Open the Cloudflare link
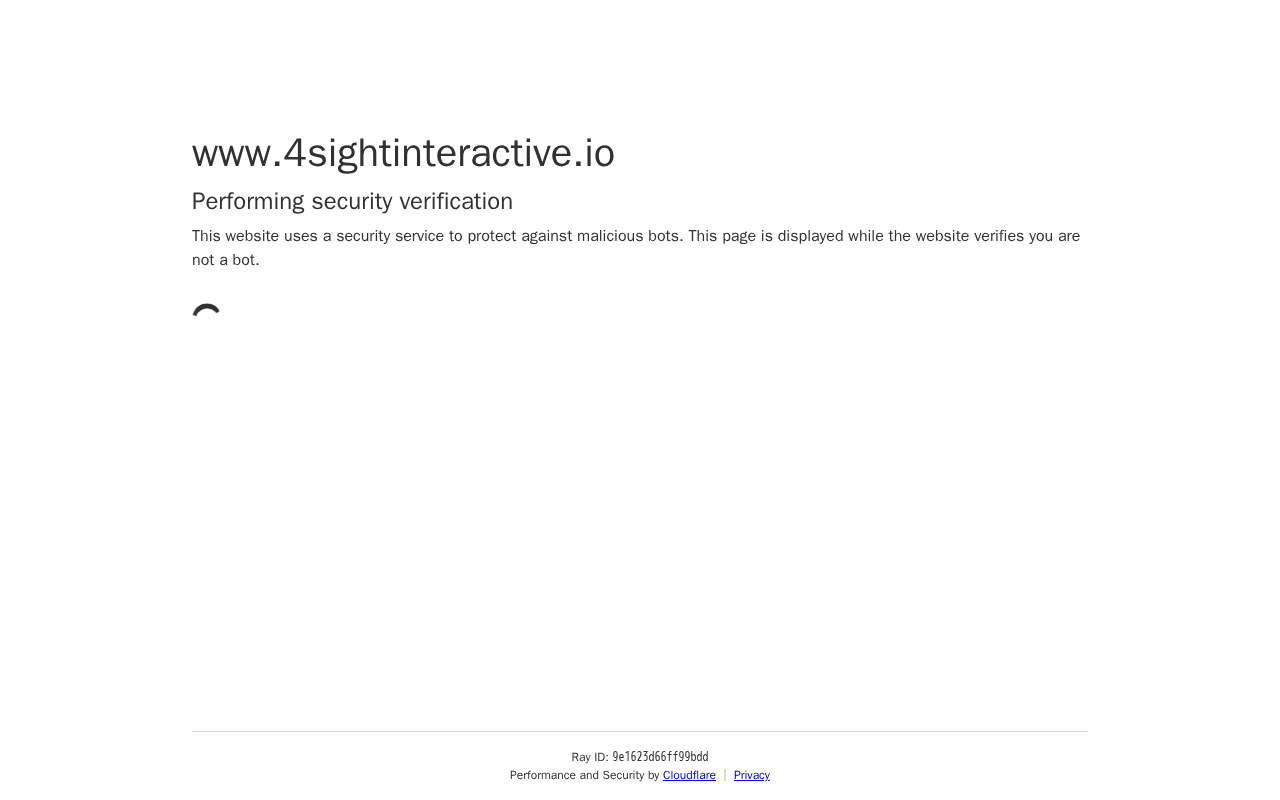The image size is (1280, 800). [x=689, y=776]
